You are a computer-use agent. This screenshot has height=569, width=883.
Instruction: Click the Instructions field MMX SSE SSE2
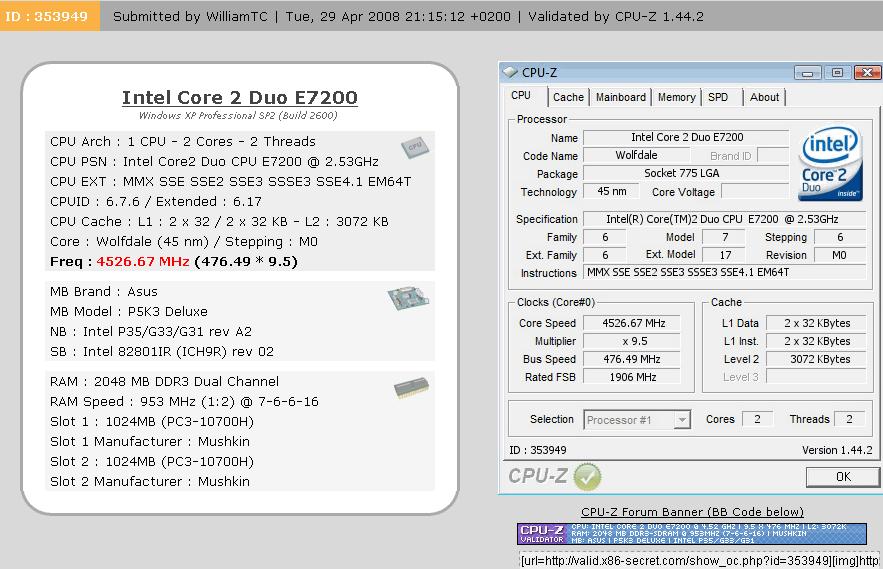[x=725, y=273]
